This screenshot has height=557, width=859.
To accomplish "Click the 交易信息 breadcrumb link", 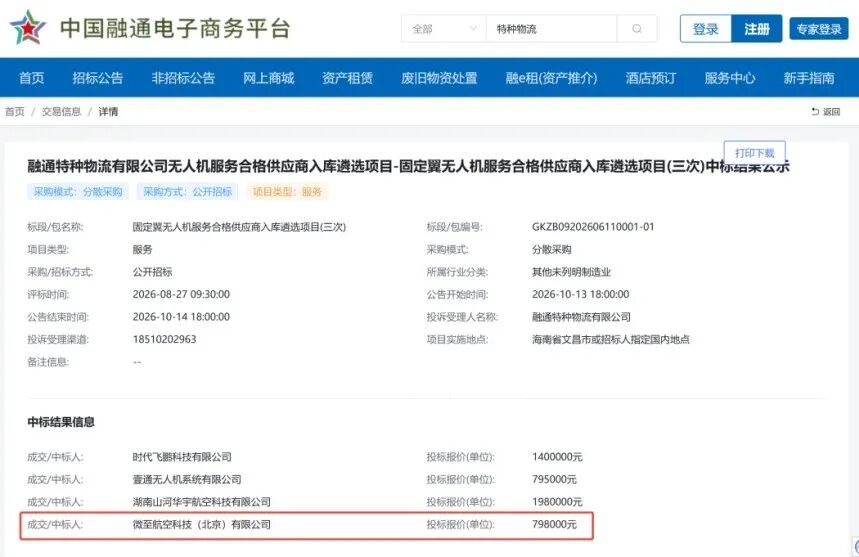I will pyautogui.click(x=61, y=112).
